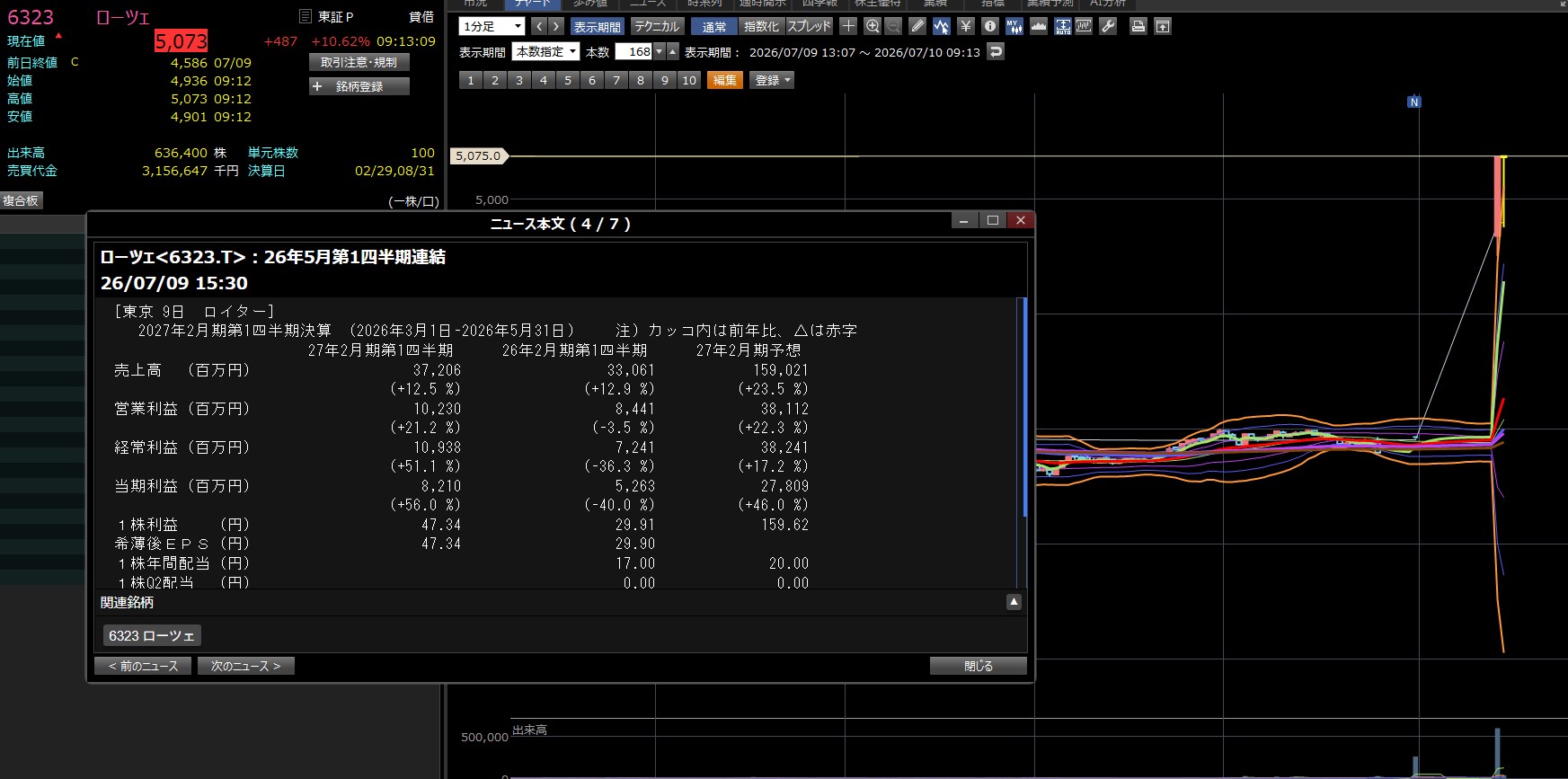This screenshot has height=779, width=1568.
Task: Reset display period with return arrow
Action: [x=996, y=51]
